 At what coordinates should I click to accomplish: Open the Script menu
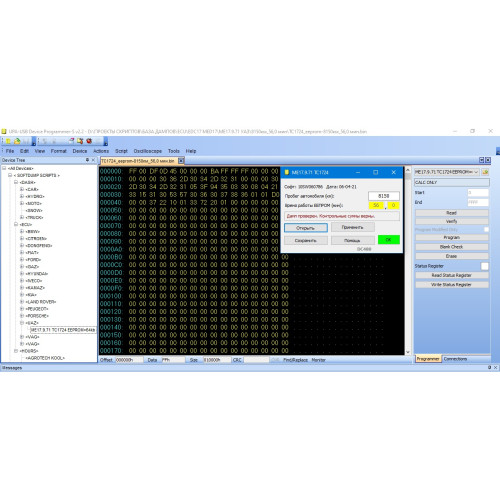(x=121, y=151)
